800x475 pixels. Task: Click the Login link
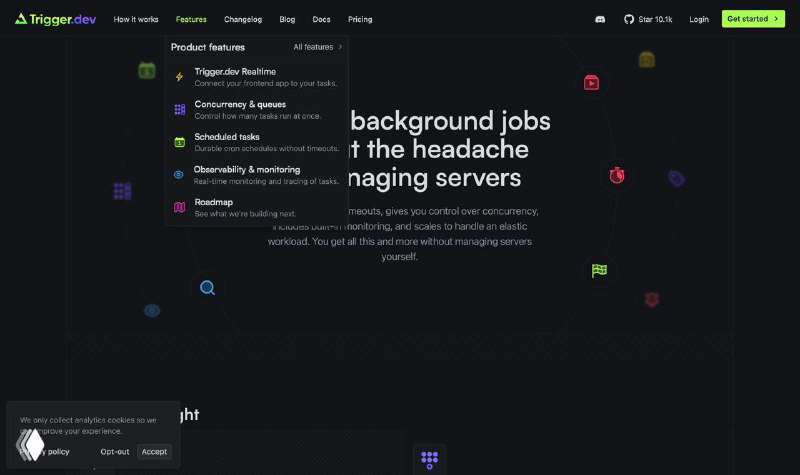click(x=699, y=19)
